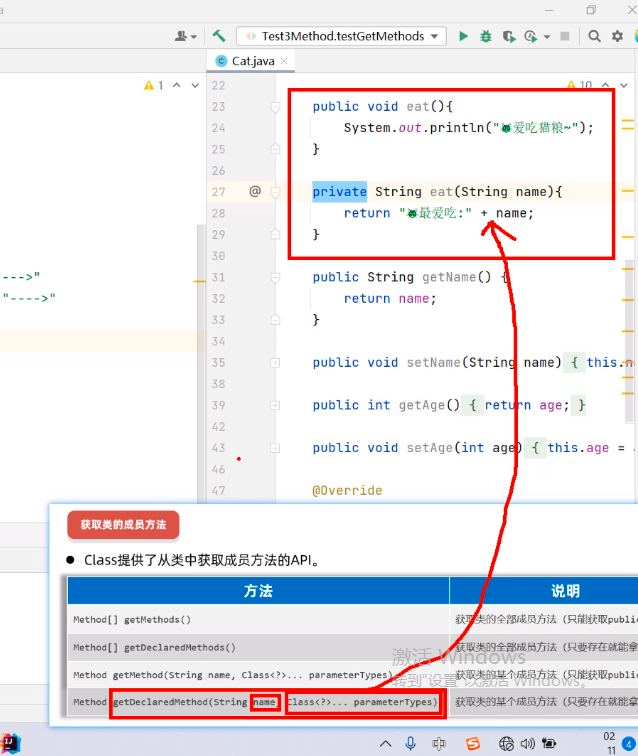This screenshot has width=638, height=756.
Task: Click the 方法 table column header
Action: [258, 591]
